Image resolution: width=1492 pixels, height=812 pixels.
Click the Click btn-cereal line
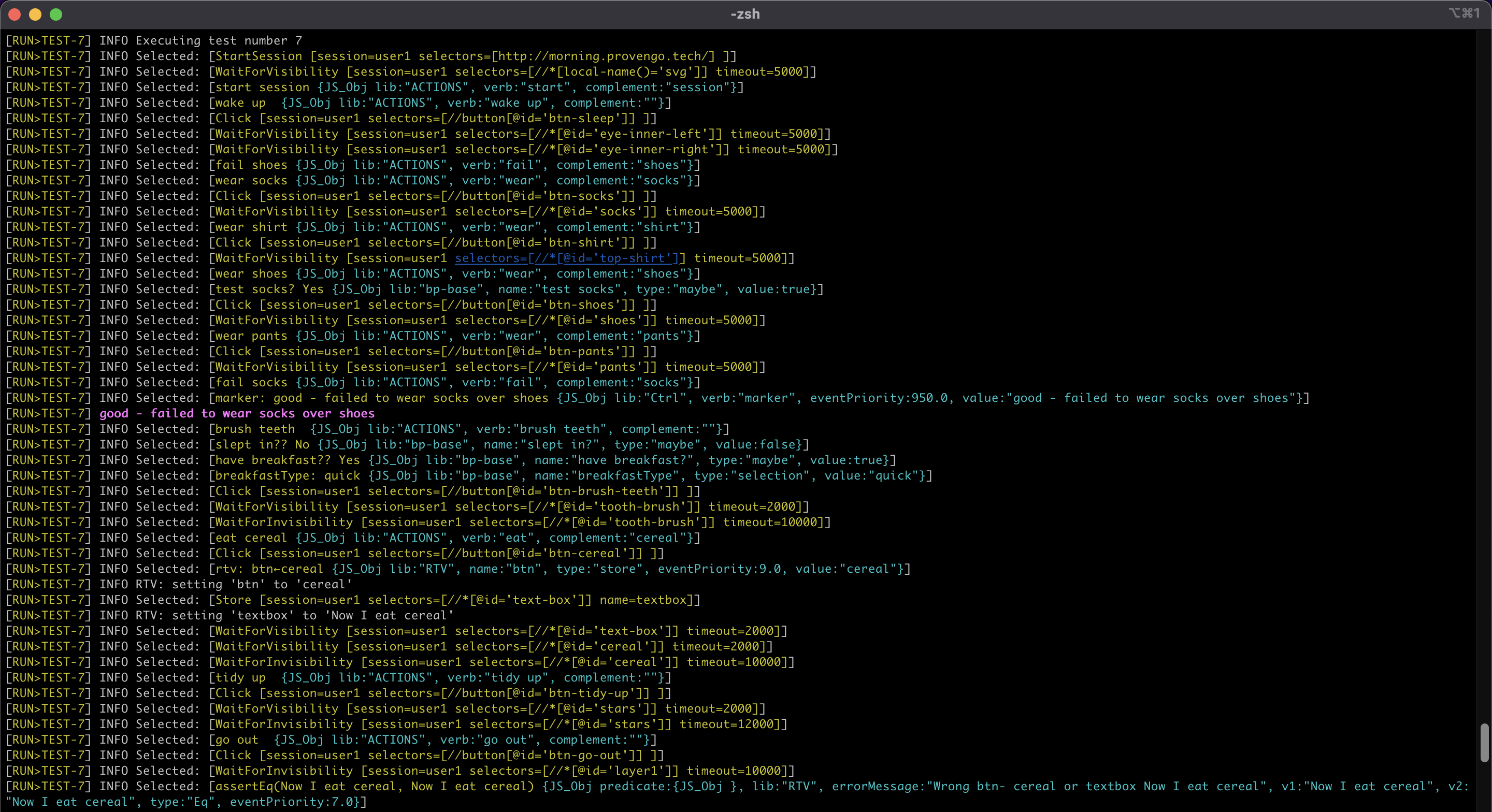335,554
